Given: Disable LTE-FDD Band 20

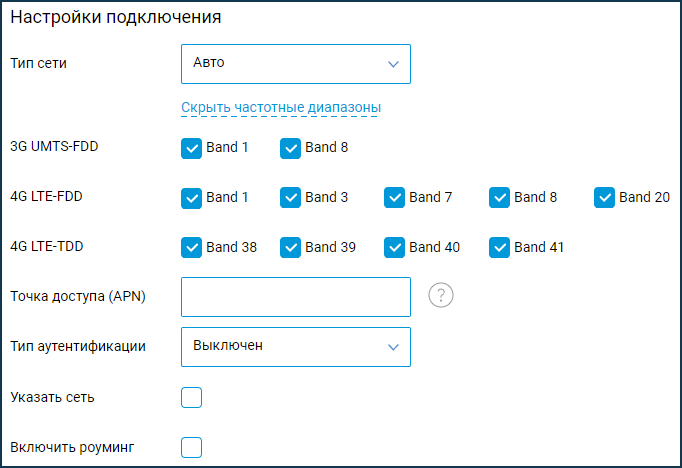Looking at the screenshot, I should 604,197.
